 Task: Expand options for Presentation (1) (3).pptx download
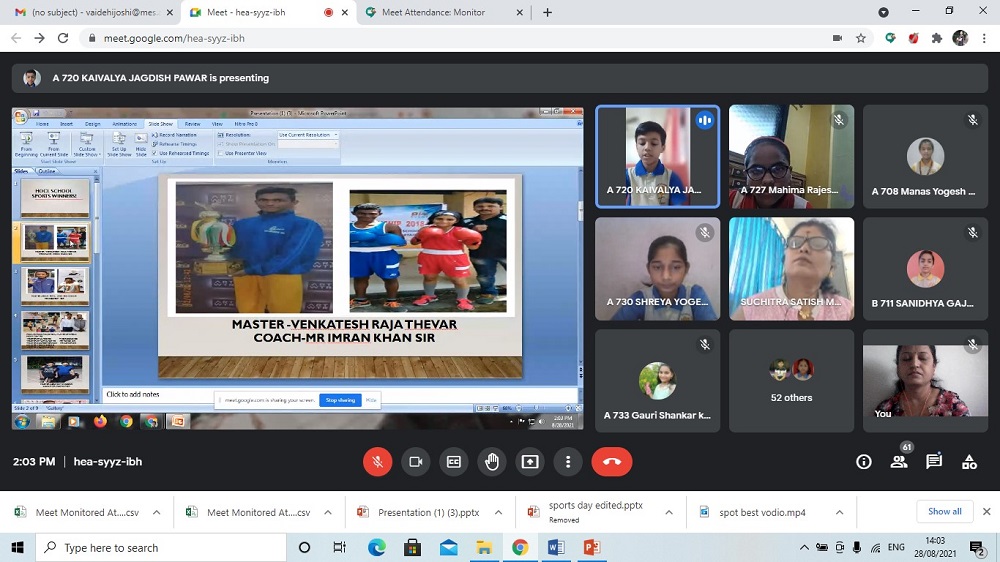point(499,512)
